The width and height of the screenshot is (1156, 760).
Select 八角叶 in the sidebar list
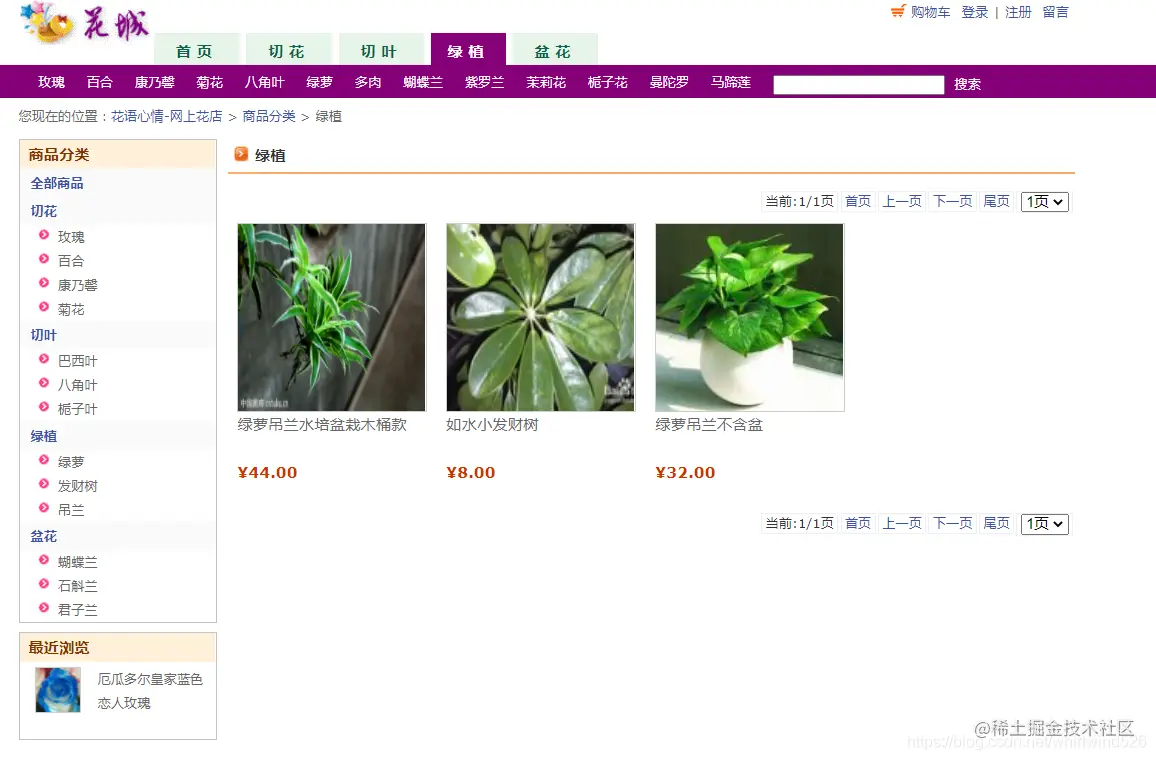click(77, 386)
